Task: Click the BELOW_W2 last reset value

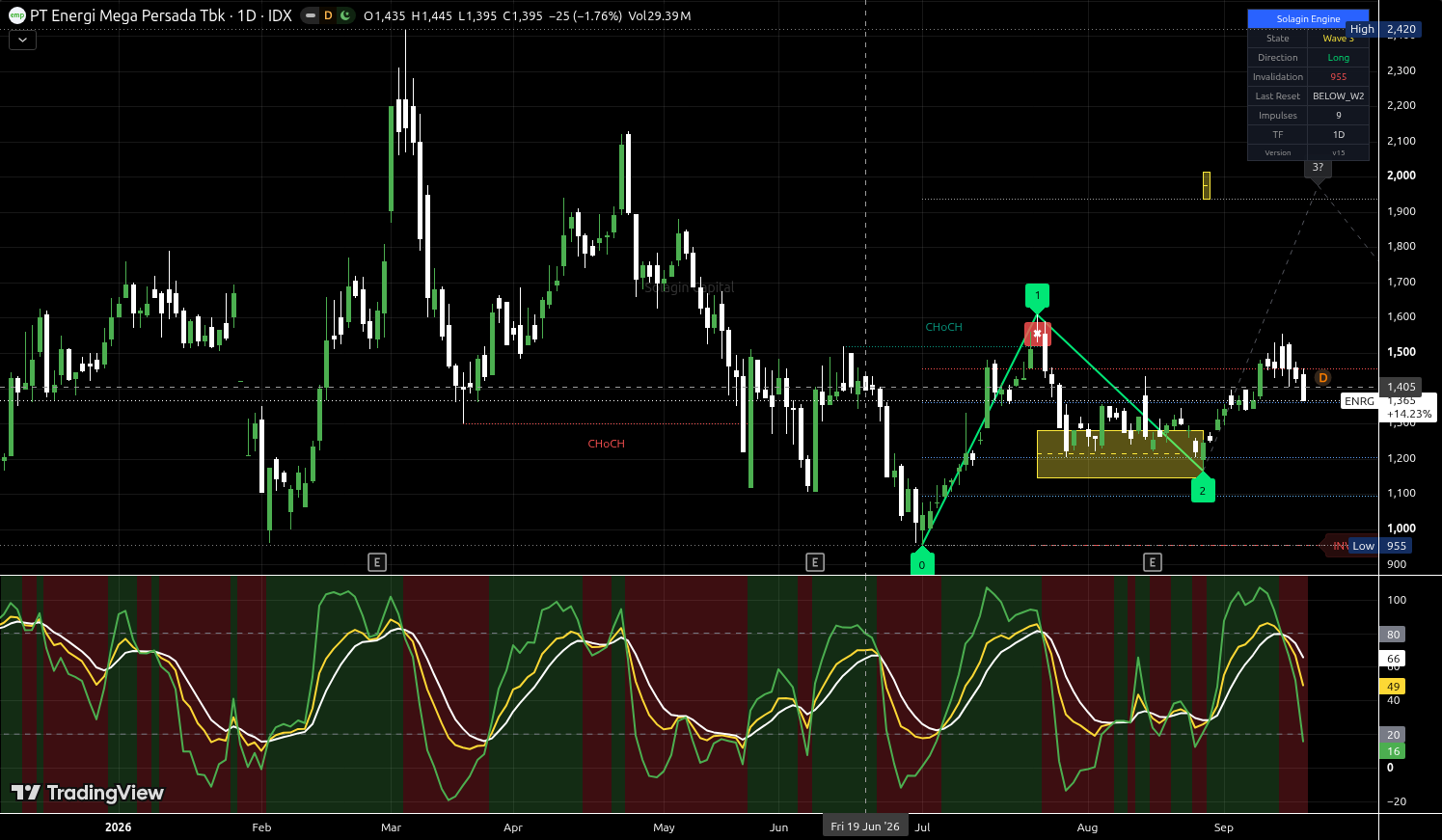Action: (1338, 96)
